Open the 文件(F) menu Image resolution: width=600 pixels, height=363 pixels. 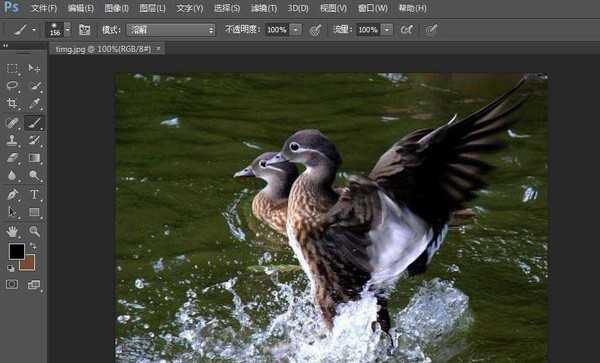(x=44, y=8)
